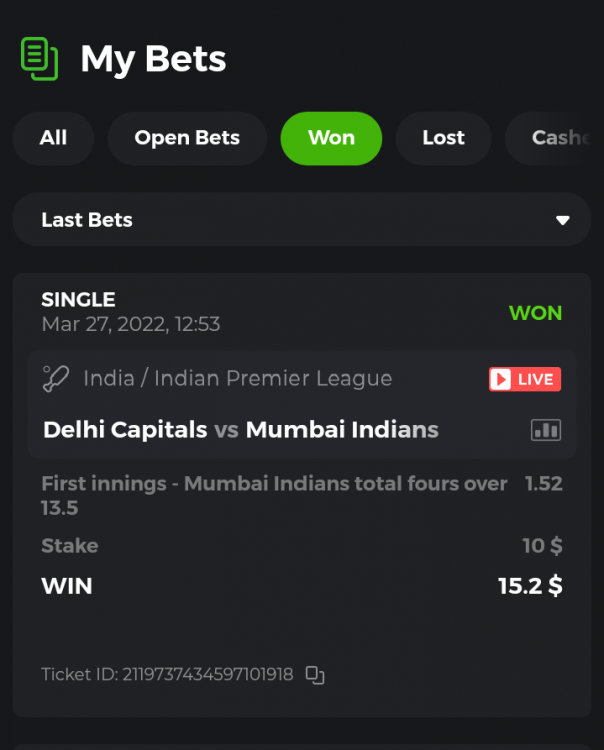Screen dimensions: 604x750
Task: Click the My Bets heading
Action: 153,59
